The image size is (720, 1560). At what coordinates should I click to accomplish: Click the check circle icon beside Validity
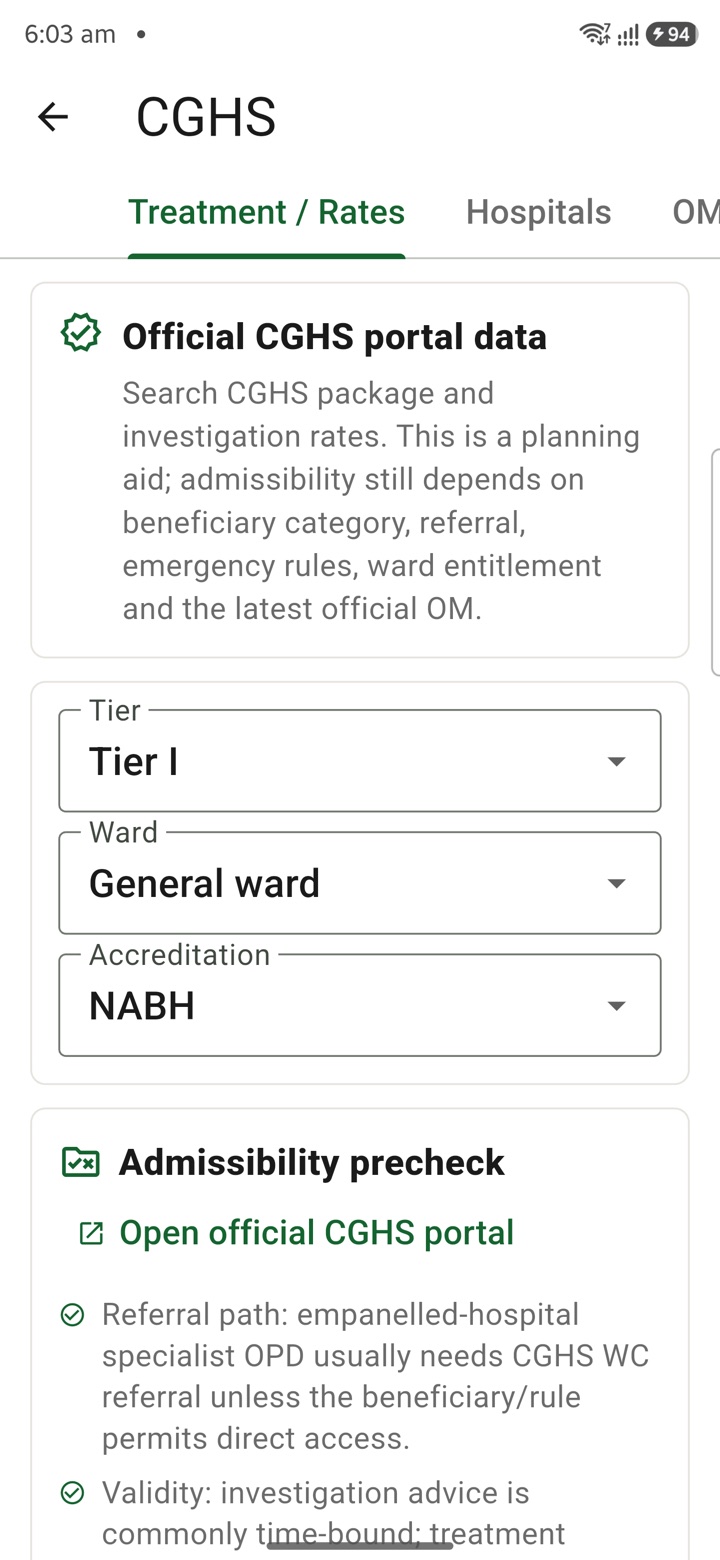coord(72,1493)
